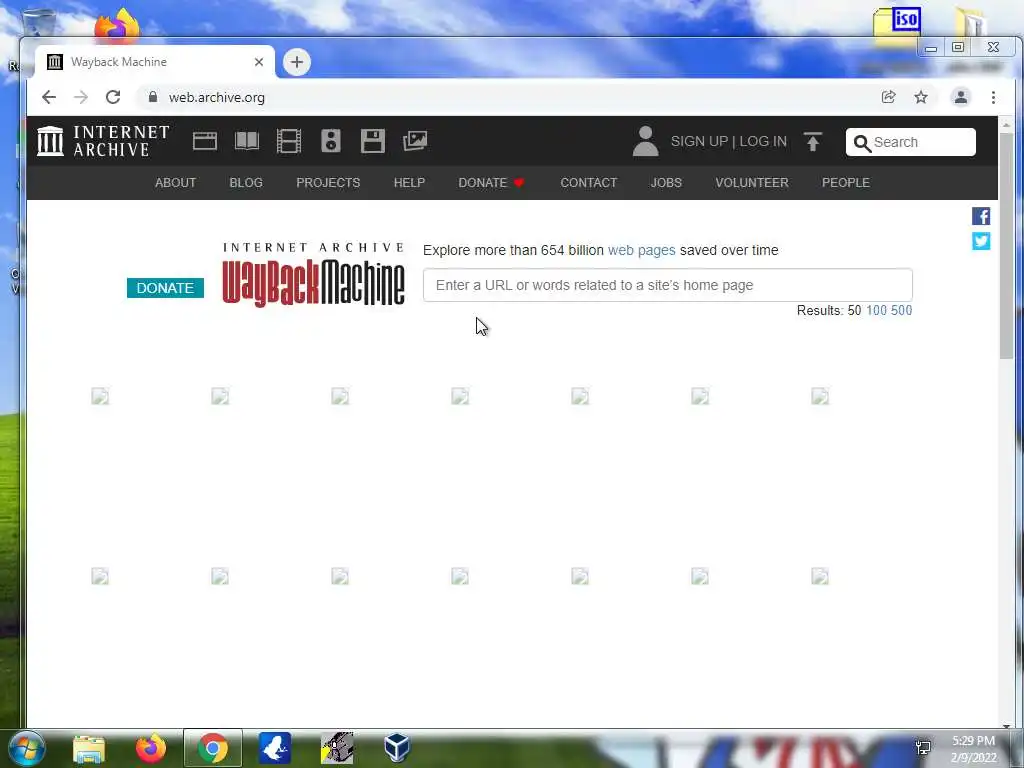Click the Wayback Machine logo

(x=313, y=274)
